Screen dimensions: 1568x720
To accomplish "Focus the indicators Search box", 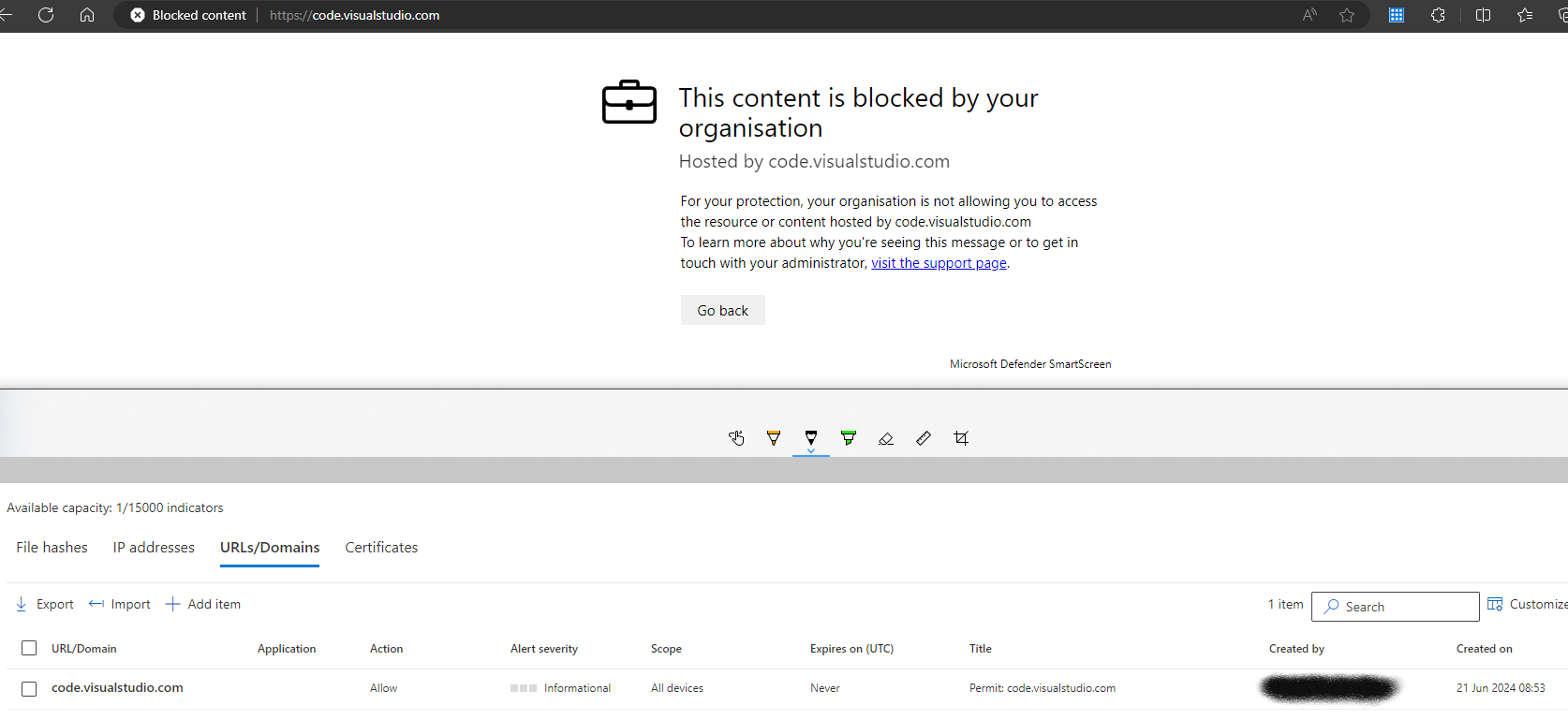I will point(1396,607).
